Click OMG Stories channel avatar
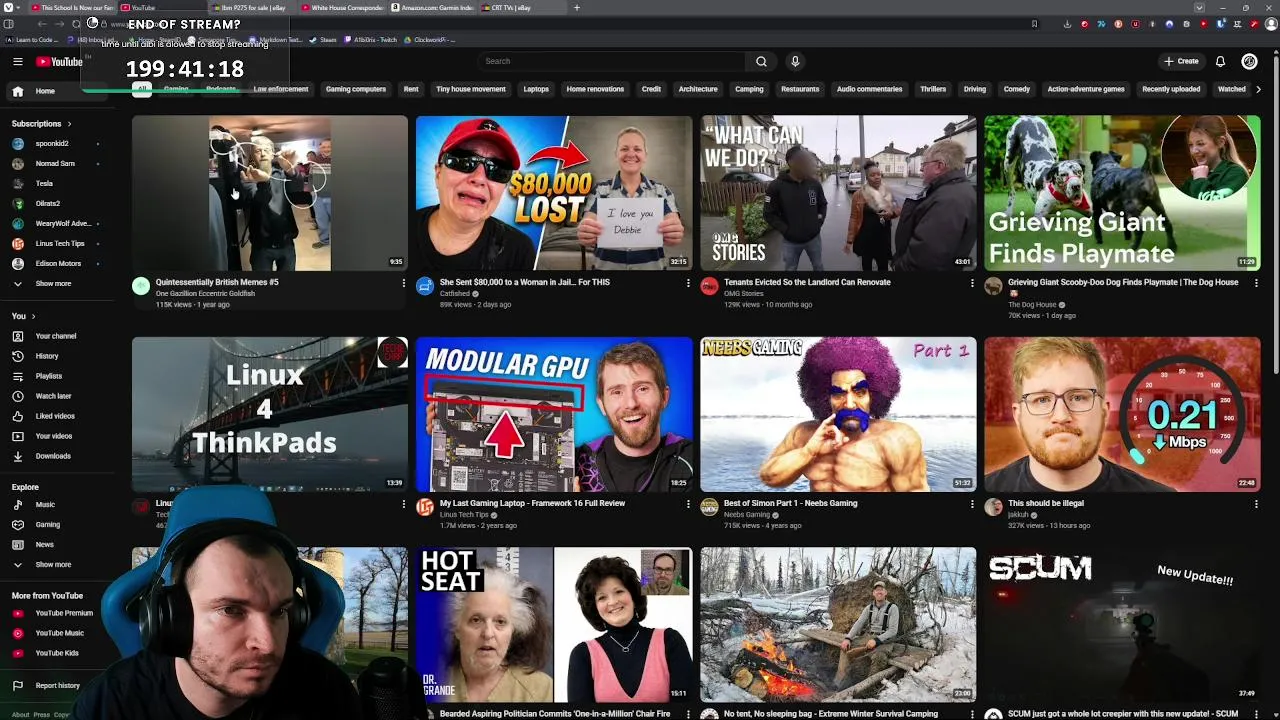This screenshot has width=1280, height=720. pyautogui.click(x=709, y=287)
